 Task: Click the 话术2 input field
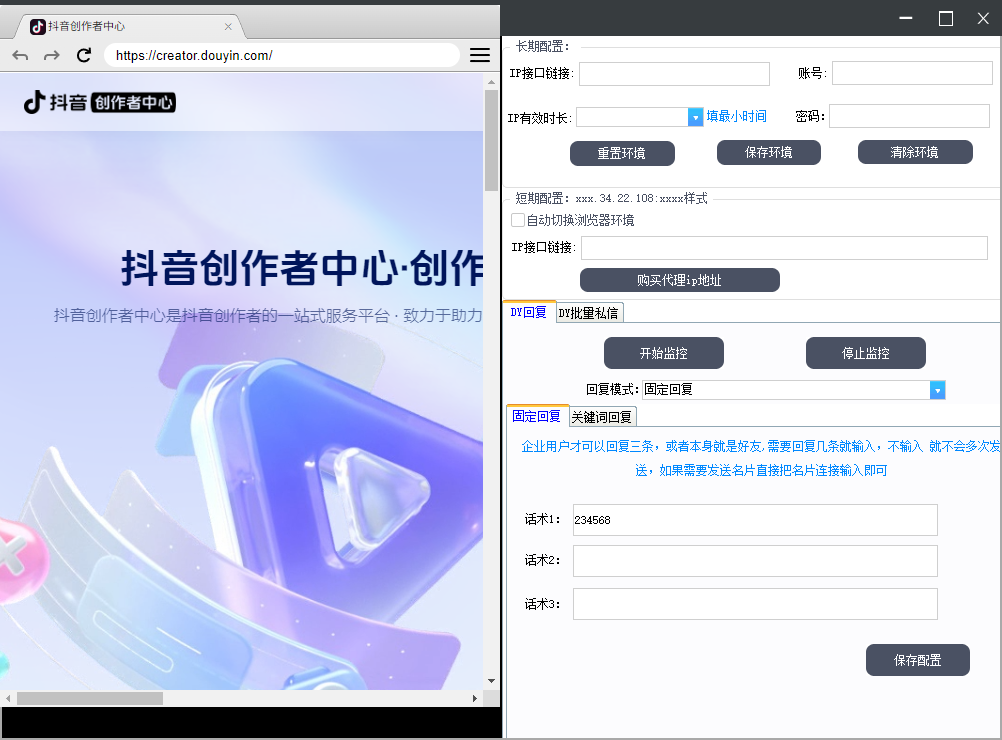pos(755,561)
